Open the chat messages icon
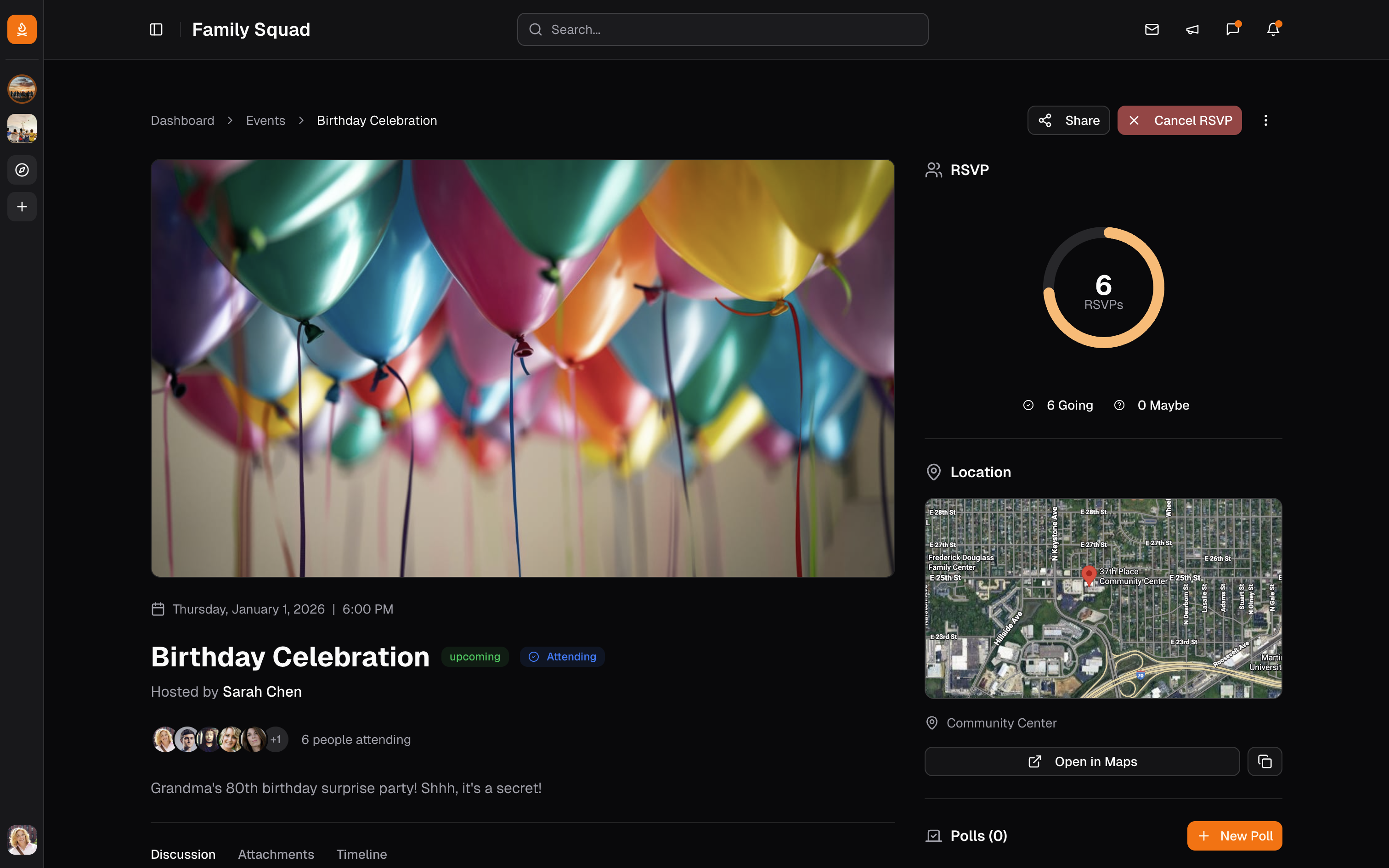1389x868 pixels. click(x=1232, y=29)
